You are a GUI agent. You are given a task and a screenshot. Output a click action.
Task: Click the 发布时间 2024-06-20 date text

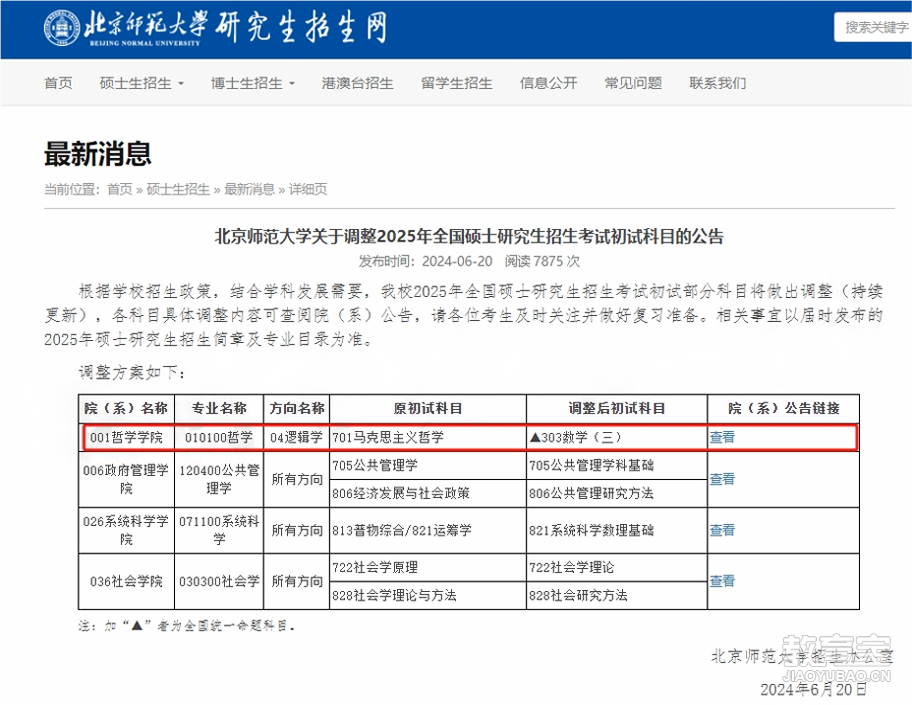tap(426, 261)
